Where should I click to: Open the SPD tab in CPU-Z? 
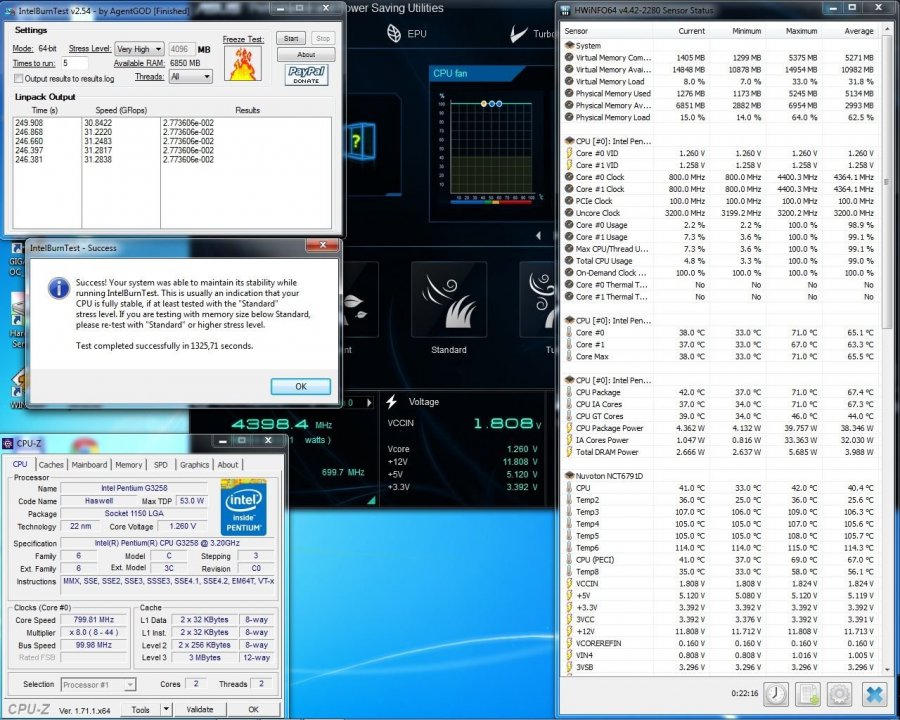(161, 464)
